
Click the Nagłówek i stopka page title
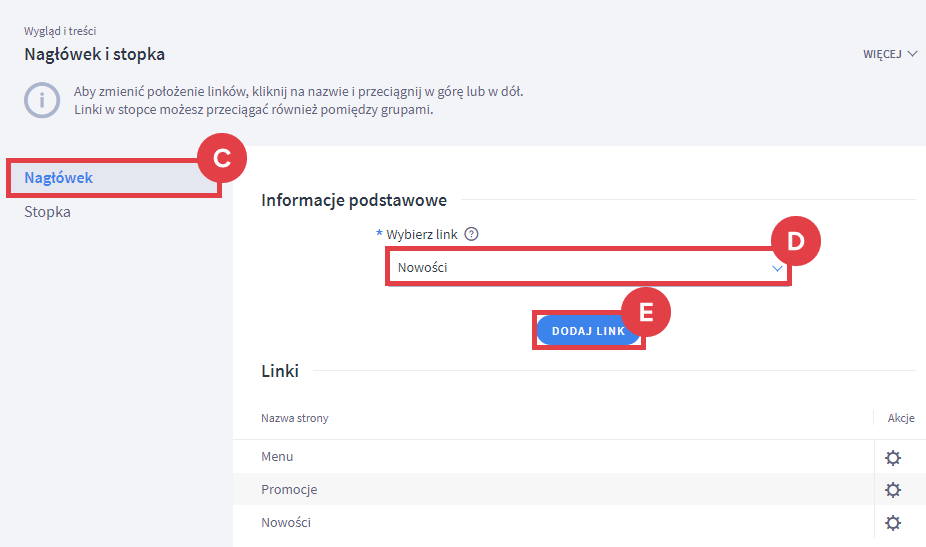coord(94,54)
